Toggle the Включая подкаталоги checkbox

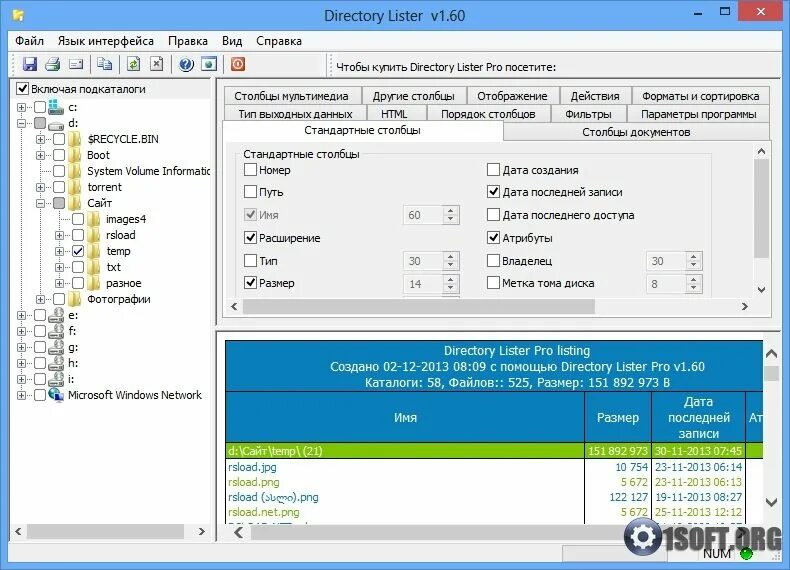coord(22,89)
